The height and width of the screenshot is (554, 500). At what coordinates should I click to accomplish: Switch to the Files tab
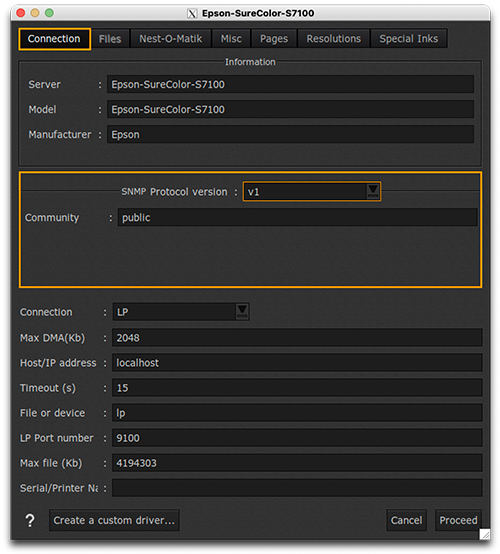[110, 39]
